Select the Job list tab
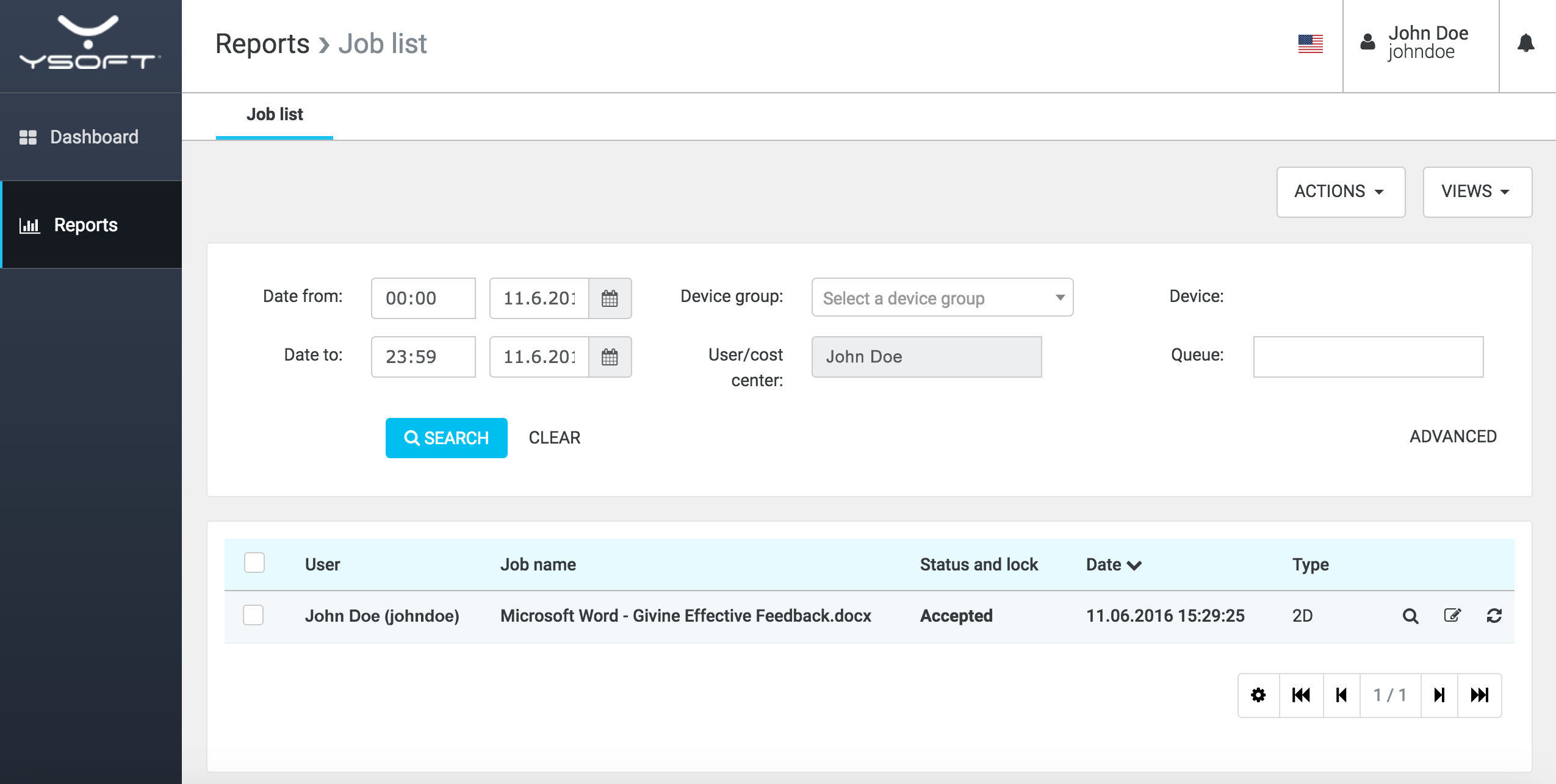Screen dimensions: 1556x784 [275, 115]
